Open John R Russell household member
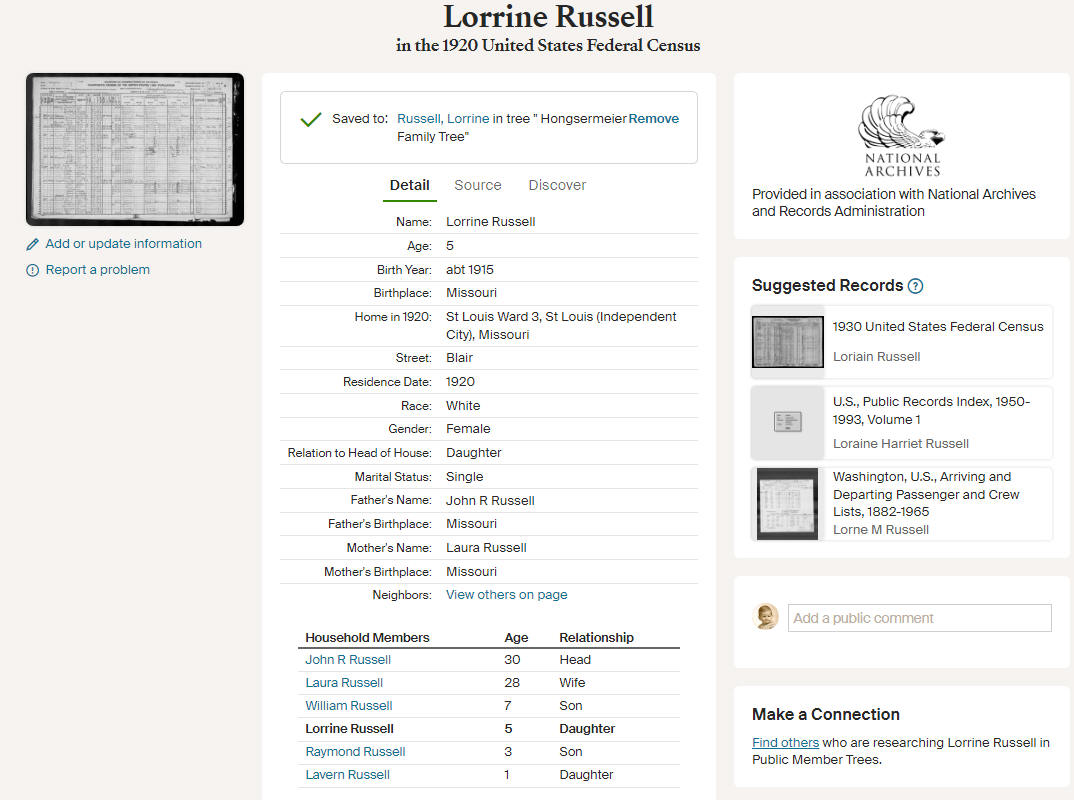 [348, 660]
